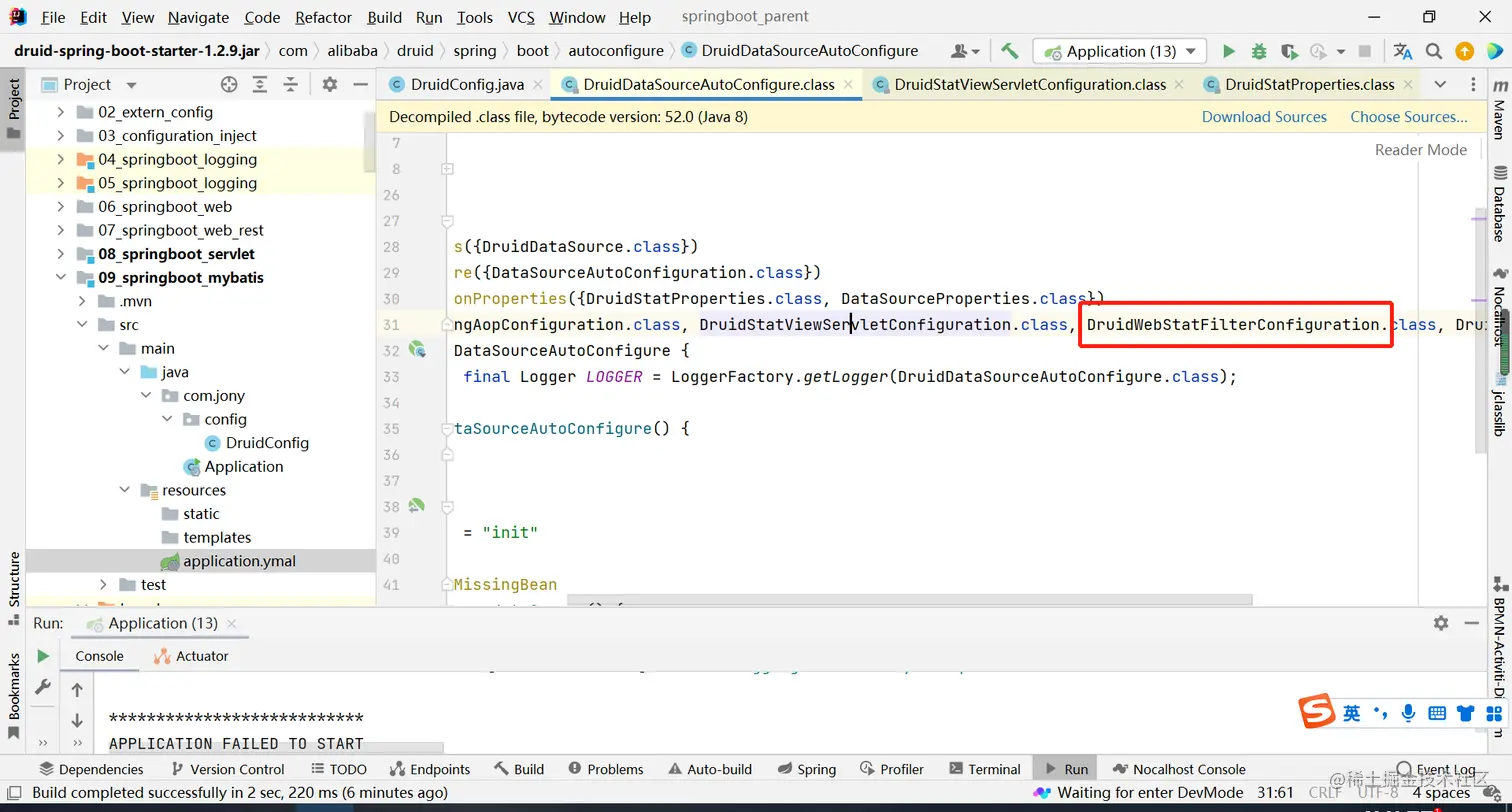
Task: Run Application with coverage shield icon
Action: click(1288, 51)
